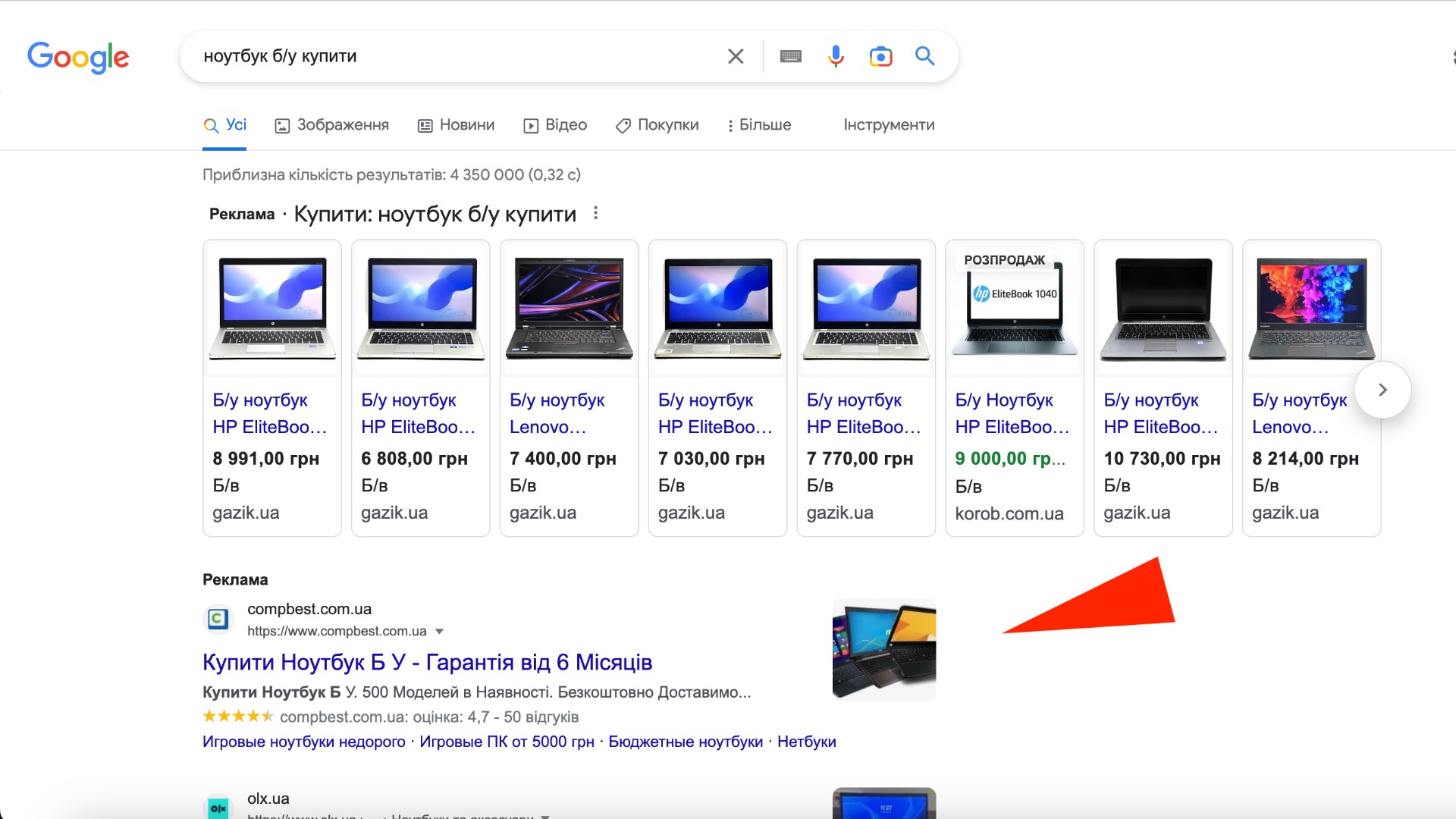Open Інструменти search tools
1456x819 pixels.
tap(889, 125)
